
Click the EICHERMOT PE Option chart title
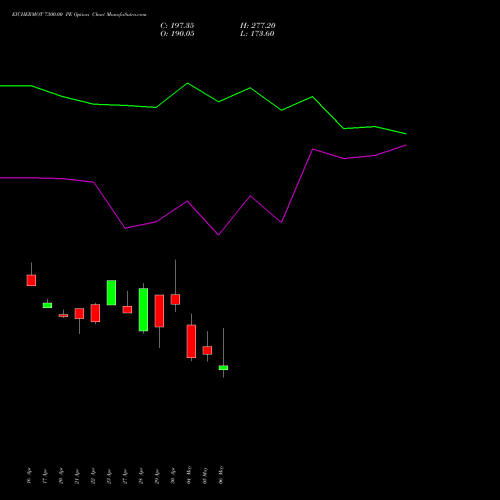tap(79, 15)
